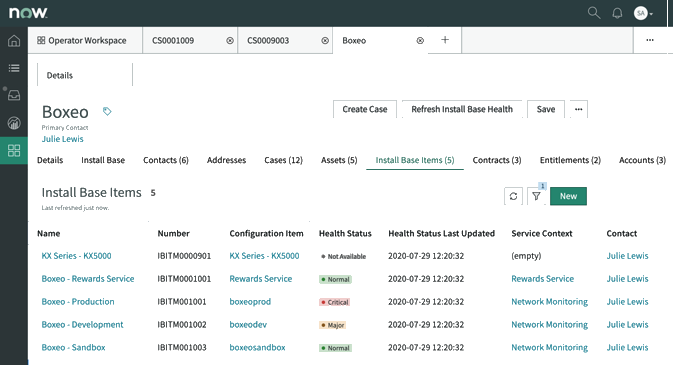Open the Install Base tab
Screen dimensions: 673x365
point(103,160)
